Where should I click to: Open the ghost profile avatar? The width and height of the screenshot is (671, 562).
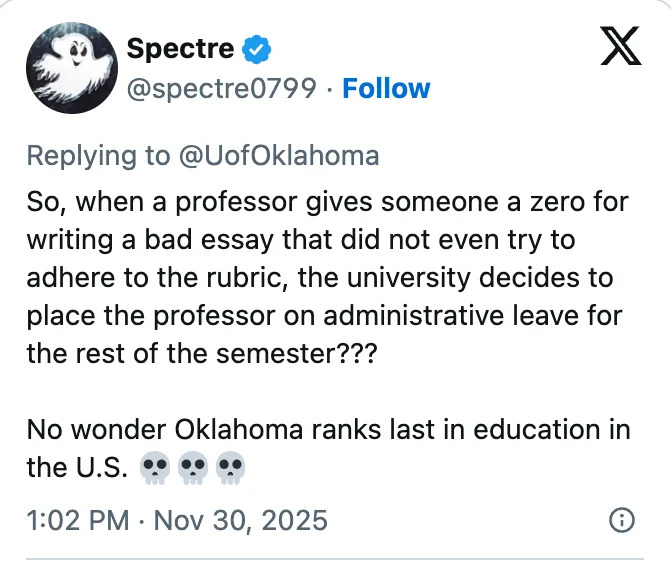coord(67,69)
